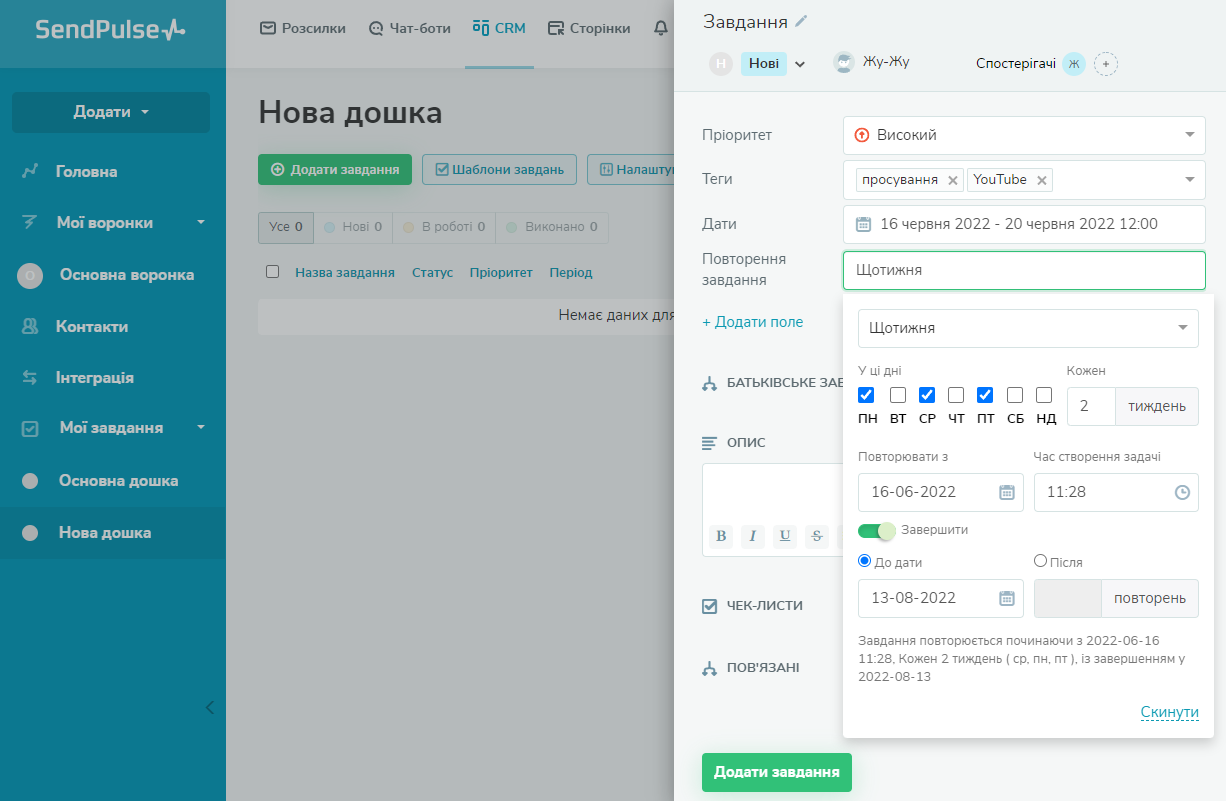Select the Після radio button

(x=1040, y=561)
